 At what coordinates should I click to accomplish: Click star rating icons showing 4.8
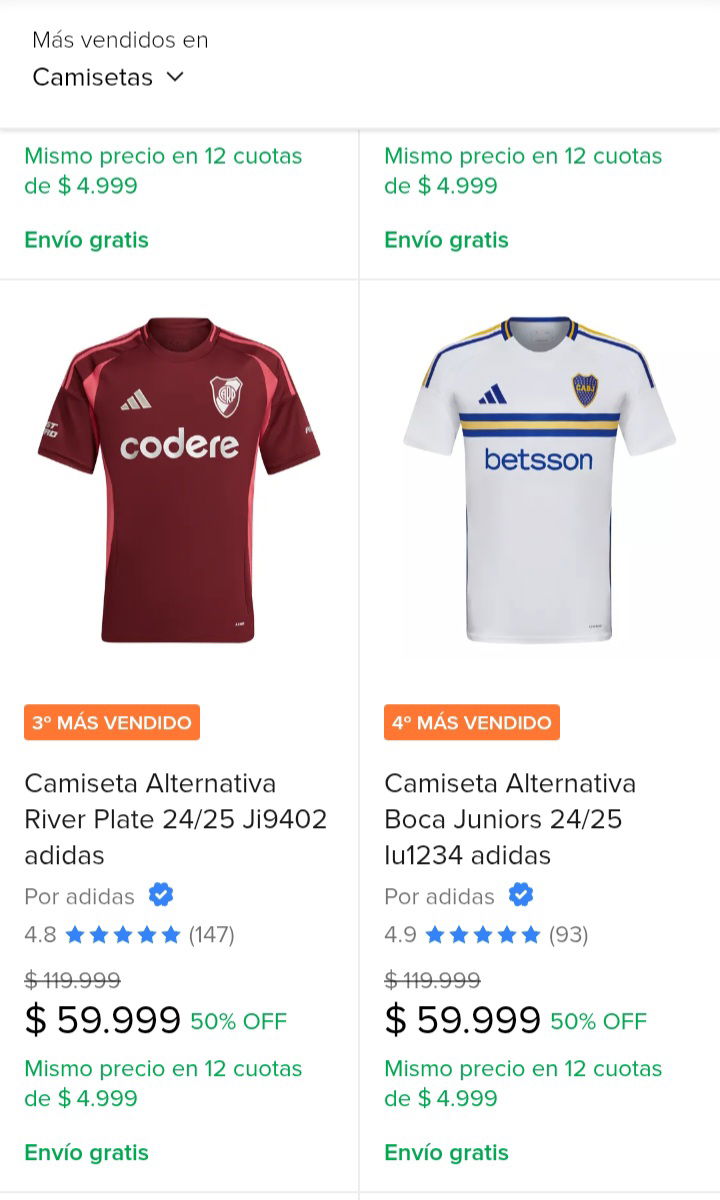pos(122,935)
